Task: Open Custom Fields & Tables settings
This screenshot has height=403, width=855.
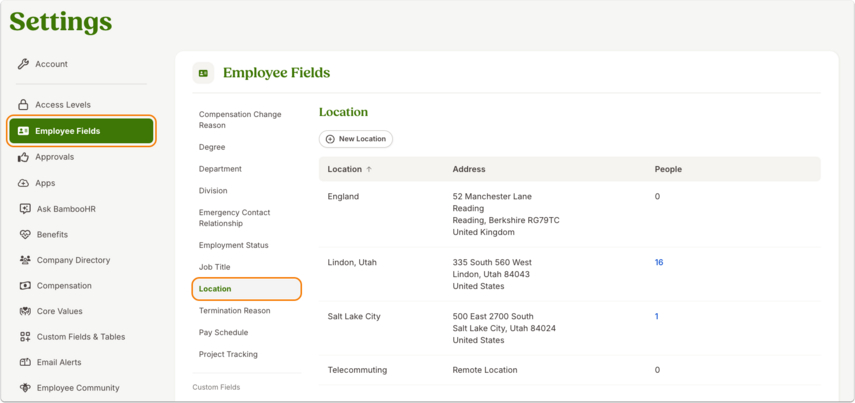Action: 81,337
